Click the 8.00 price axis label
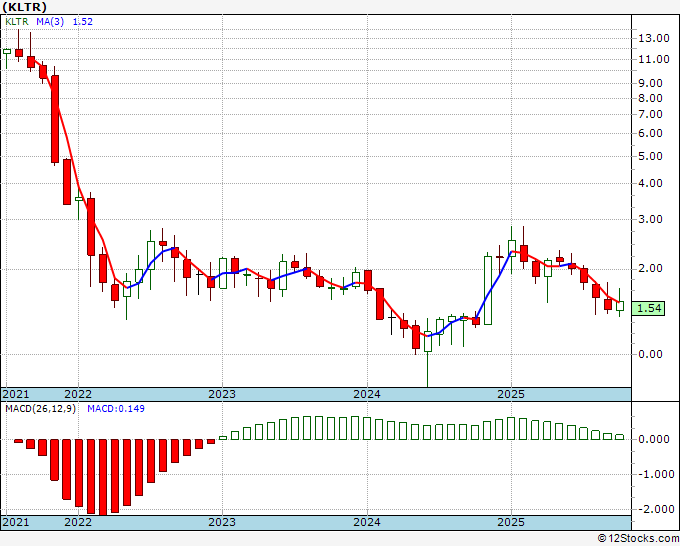 click(651, 98)
